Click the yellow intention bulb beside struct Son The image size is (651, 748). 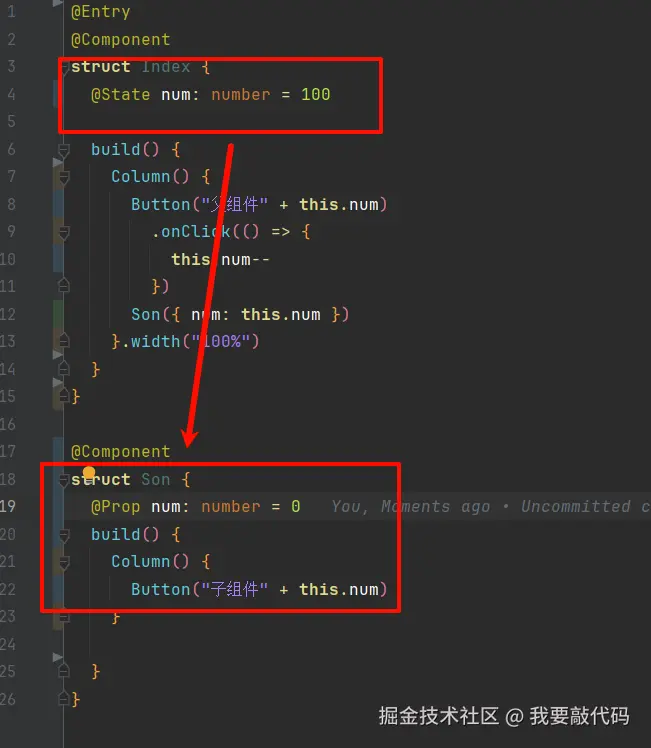[x=89, y=472]
